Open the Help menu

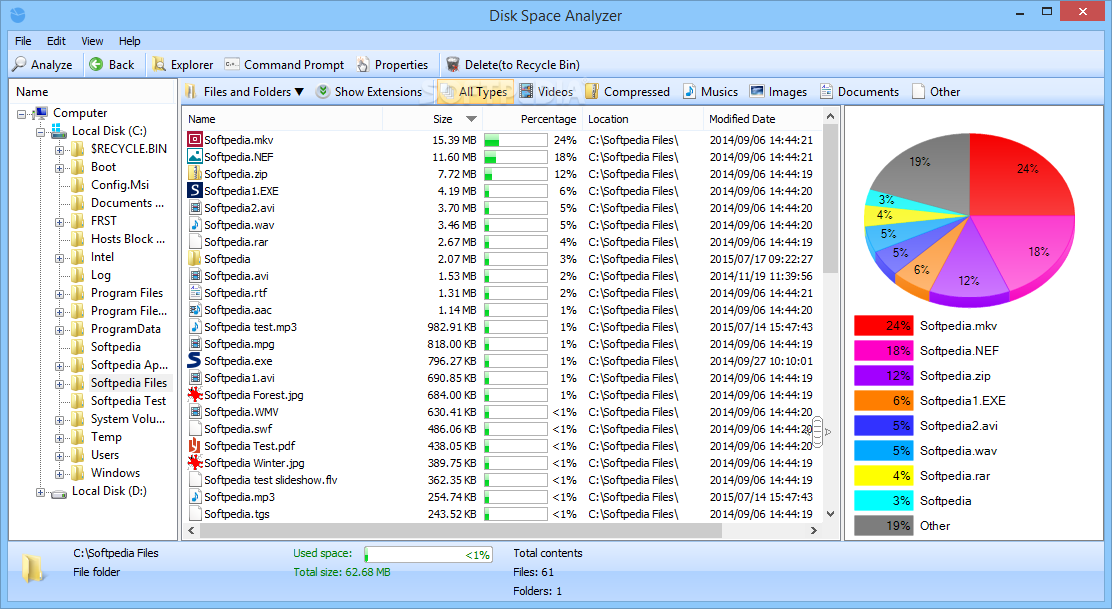coord(129,41)
